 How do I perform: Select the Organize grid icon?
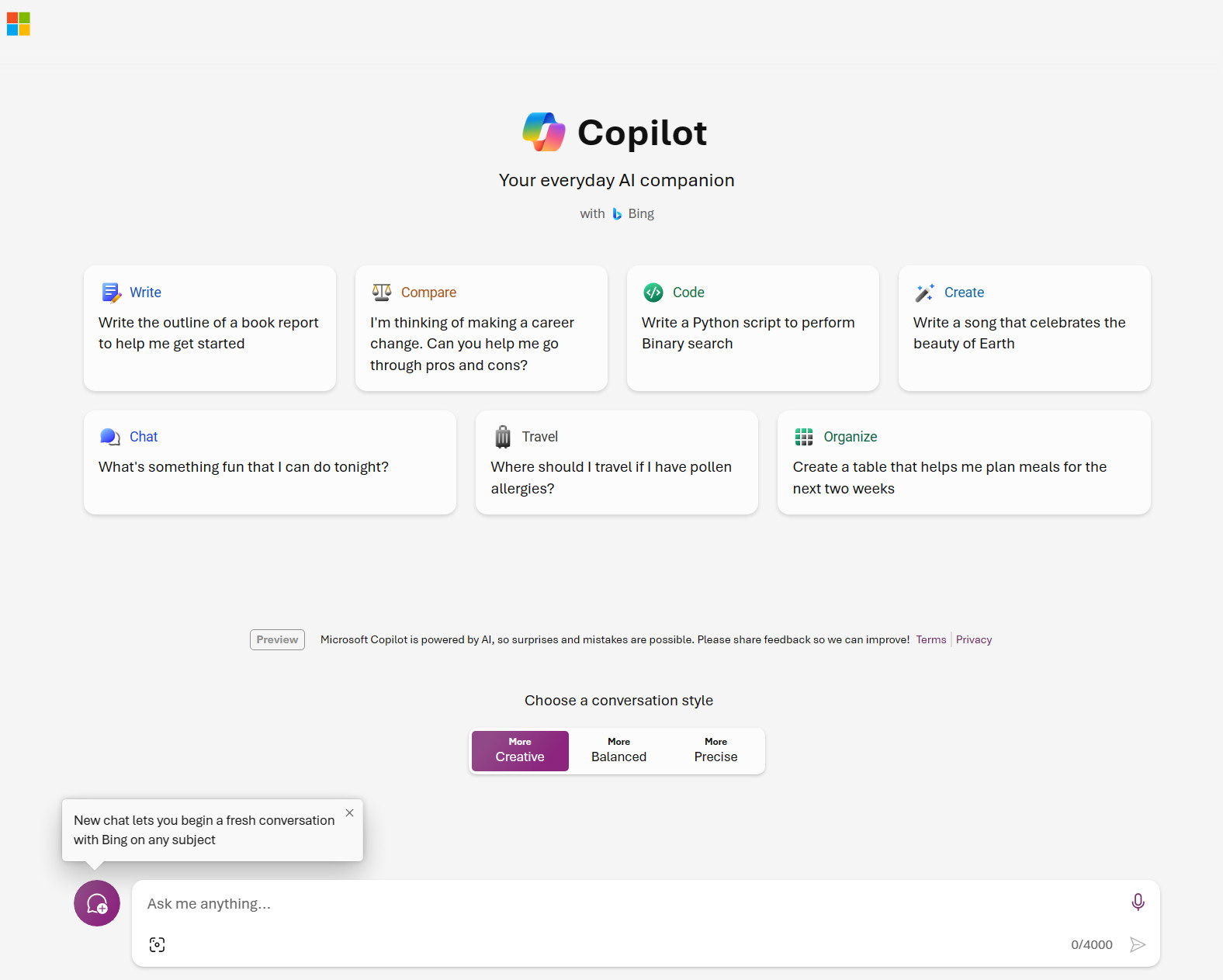click(804, 436)
